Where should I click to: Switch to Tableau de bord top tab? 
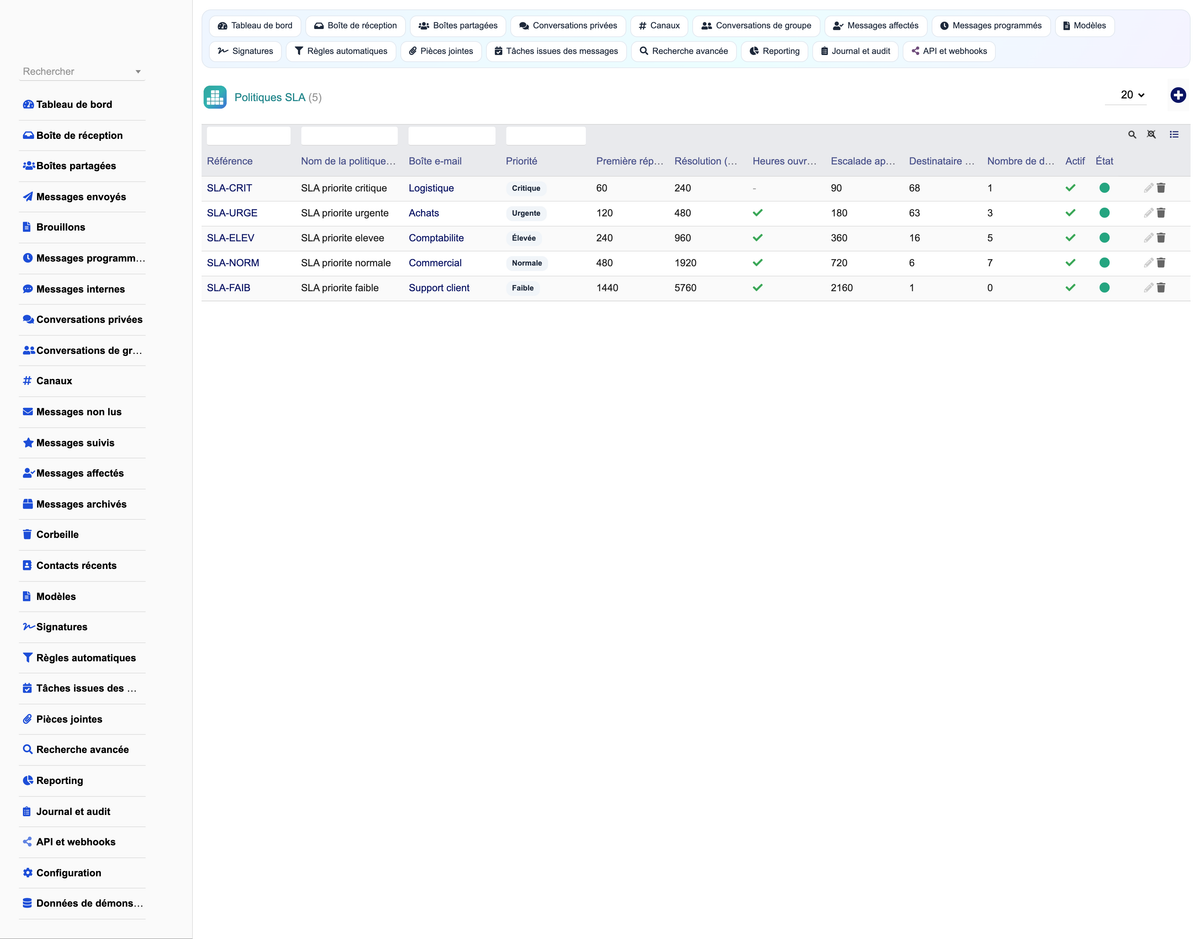pyautogui.click(x=255, y=26)
